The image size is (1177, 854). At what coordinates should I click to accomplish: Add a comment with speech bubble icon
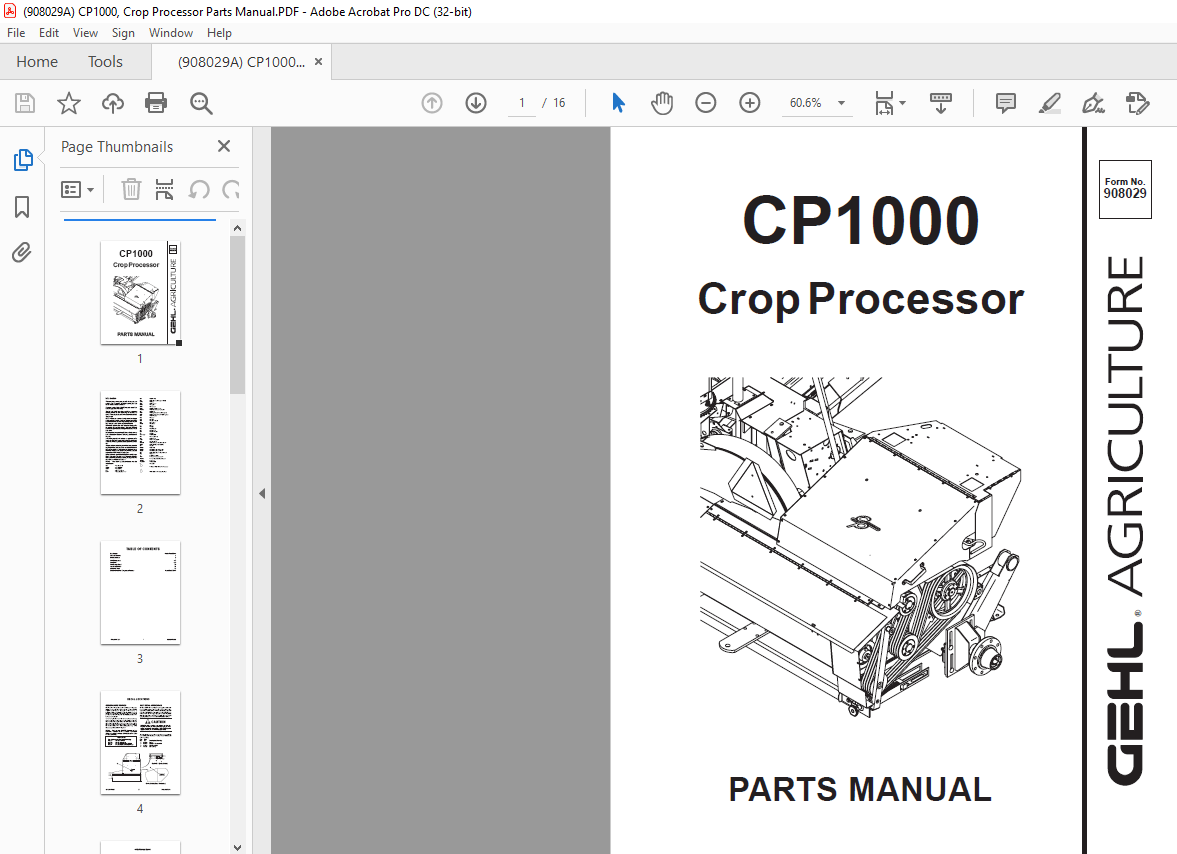(x=1006, y=103)
